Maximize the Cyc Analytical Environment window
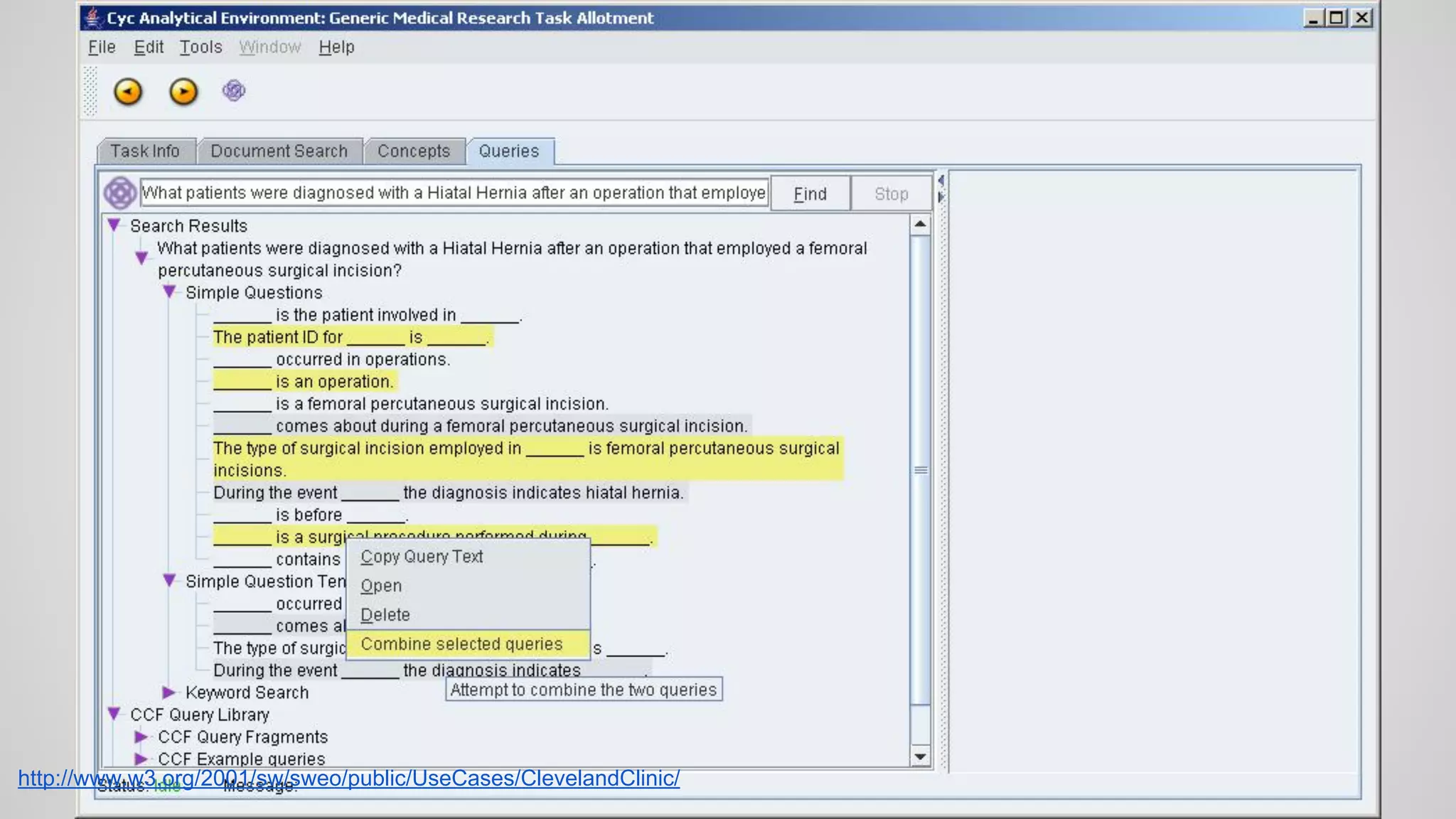The height and width of the screenshot is (819, 1456). [1337, 18]
